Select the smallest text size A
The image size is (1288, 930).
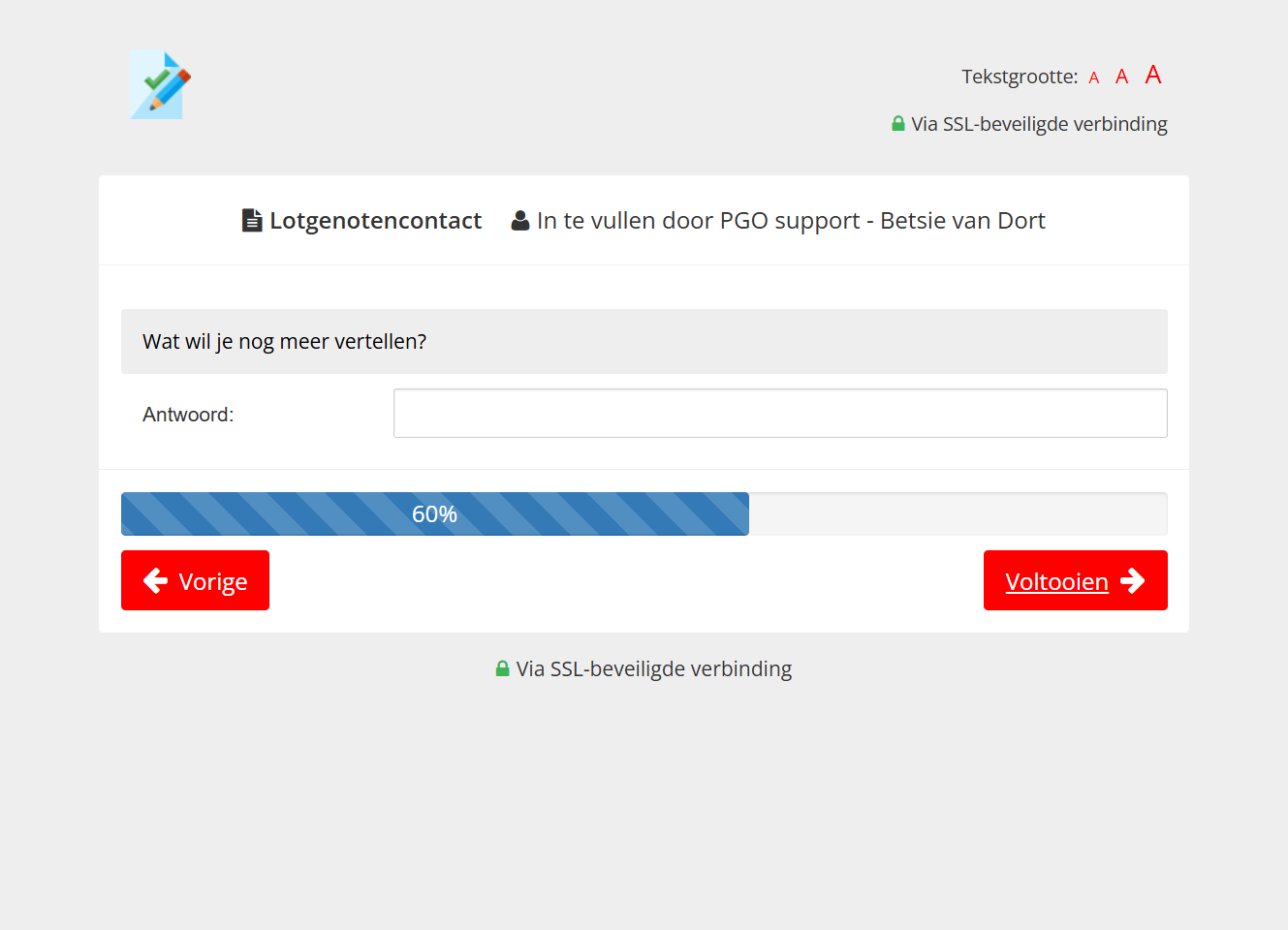(x=1094, y=77)
